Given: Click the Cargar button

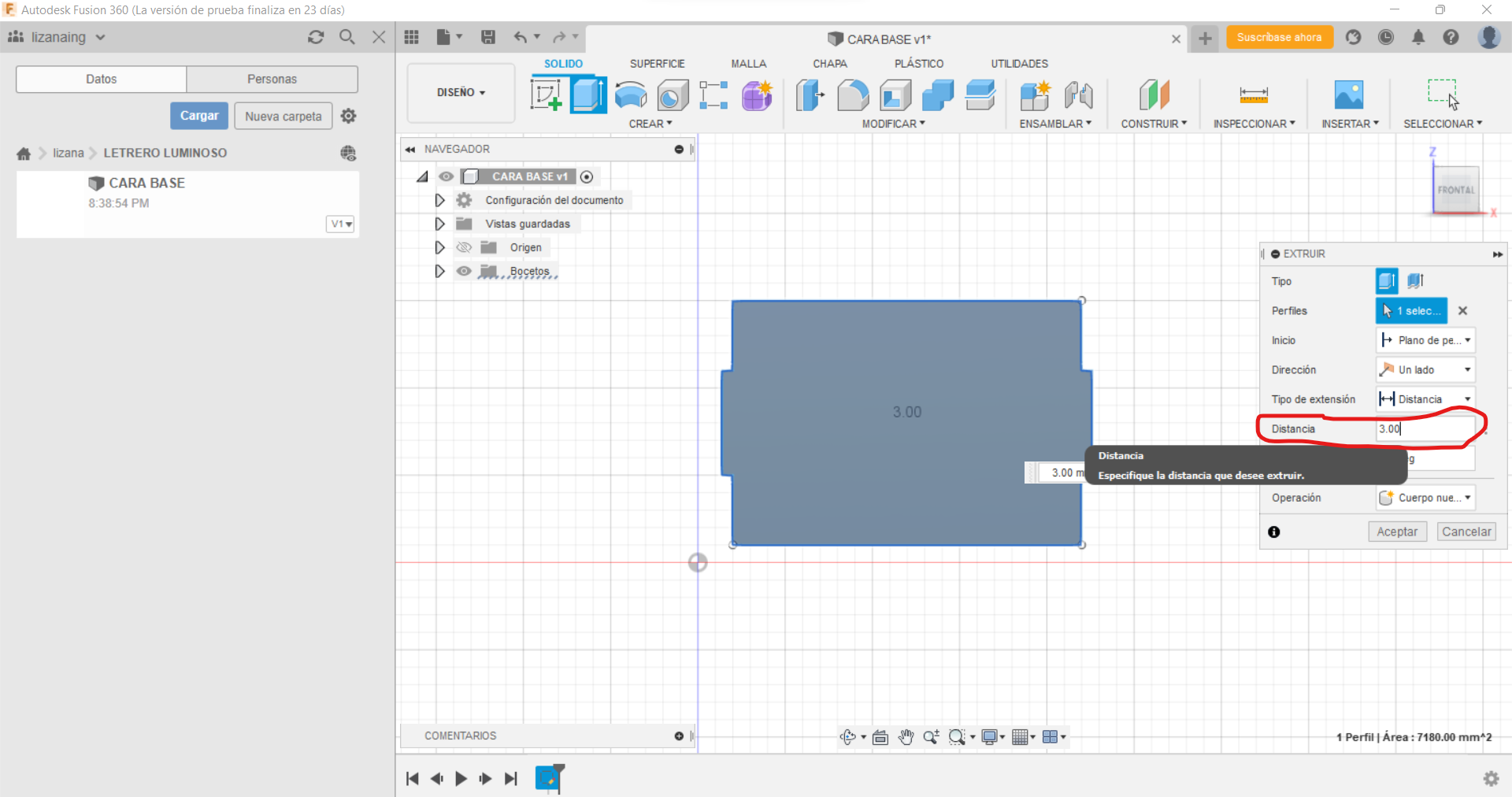Looking at the screenshot, I should click(x=199, y=116).
